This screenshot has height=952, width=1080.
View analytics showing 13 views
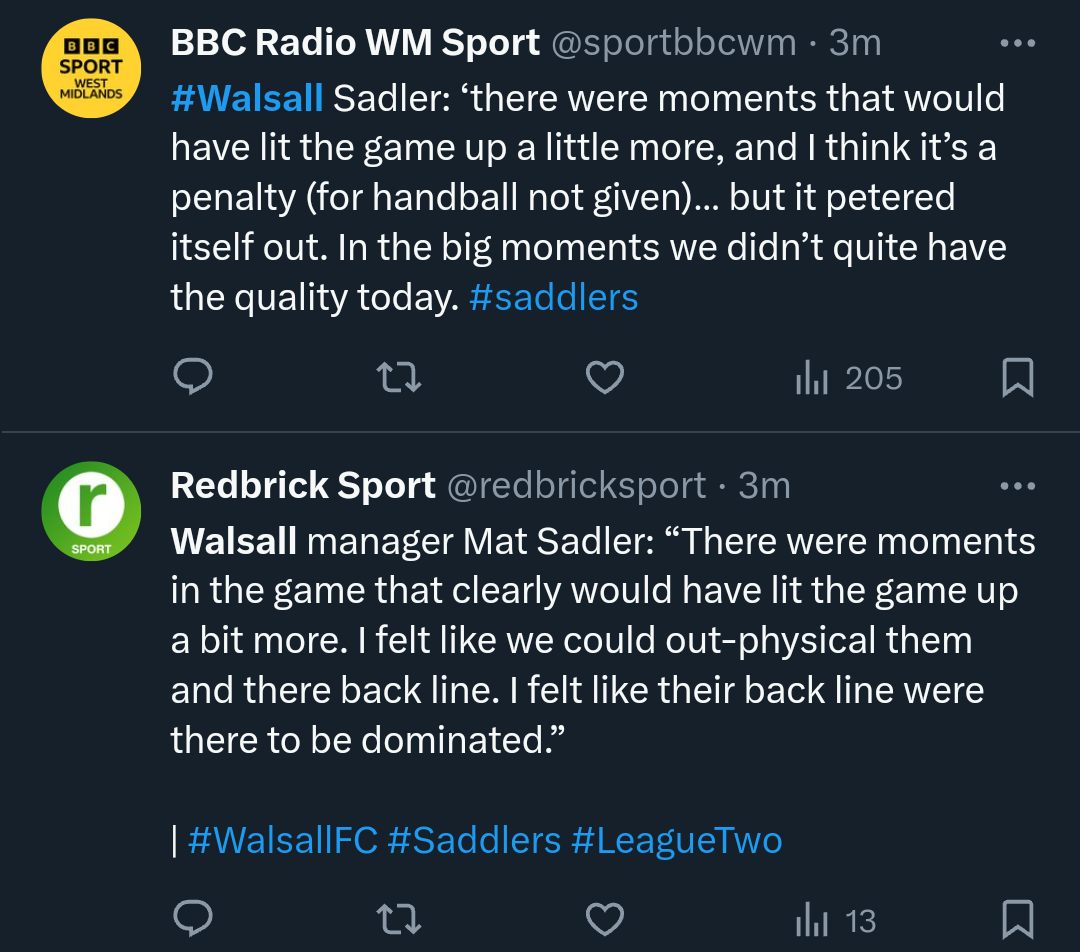835,920
